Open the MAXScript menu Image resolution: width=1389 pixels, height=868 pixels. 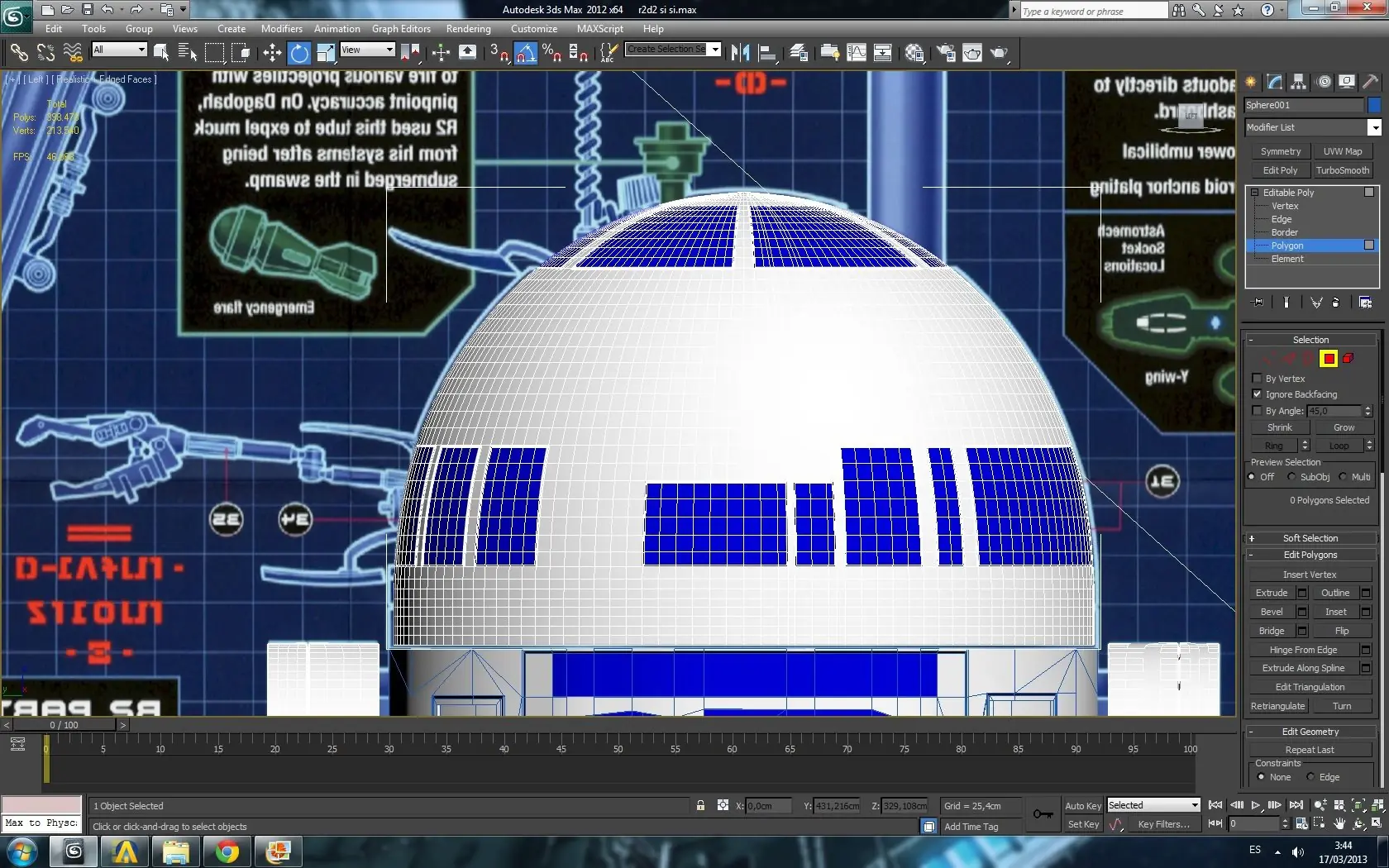click(600, 29)
